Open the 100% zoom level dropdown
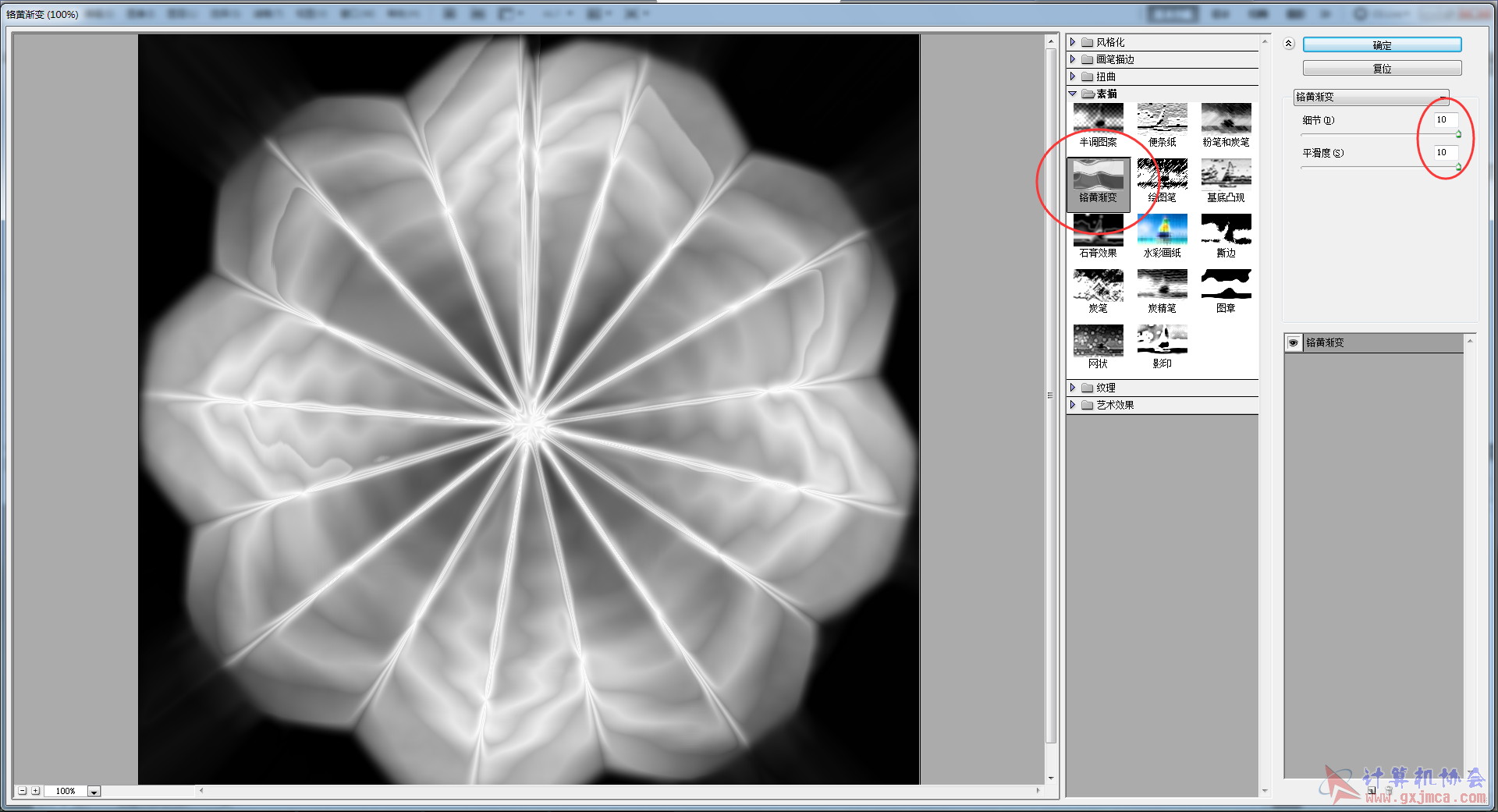 point(94,792)
